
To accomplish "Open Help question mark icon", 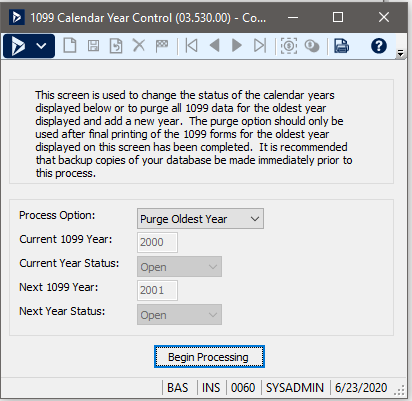I will 379,46.
